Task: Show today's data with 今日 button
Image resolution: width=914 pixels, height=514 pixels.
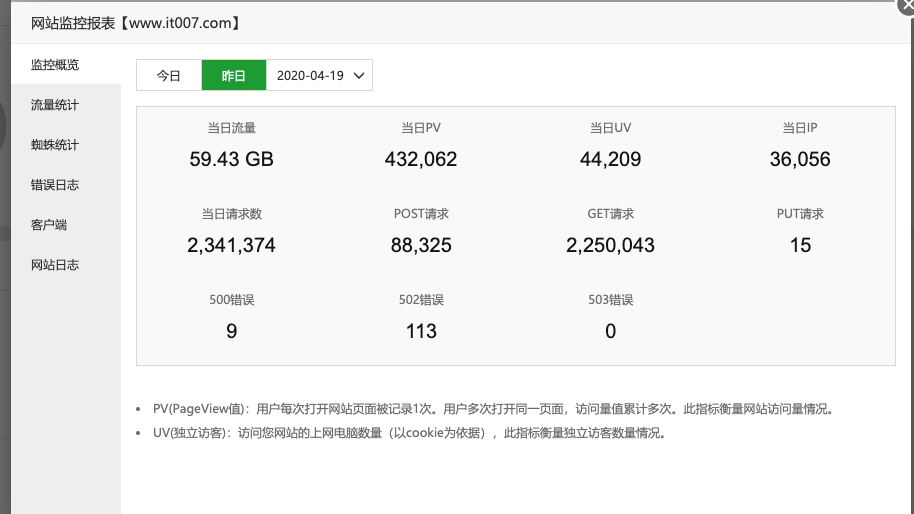Action: coord(169,75)
